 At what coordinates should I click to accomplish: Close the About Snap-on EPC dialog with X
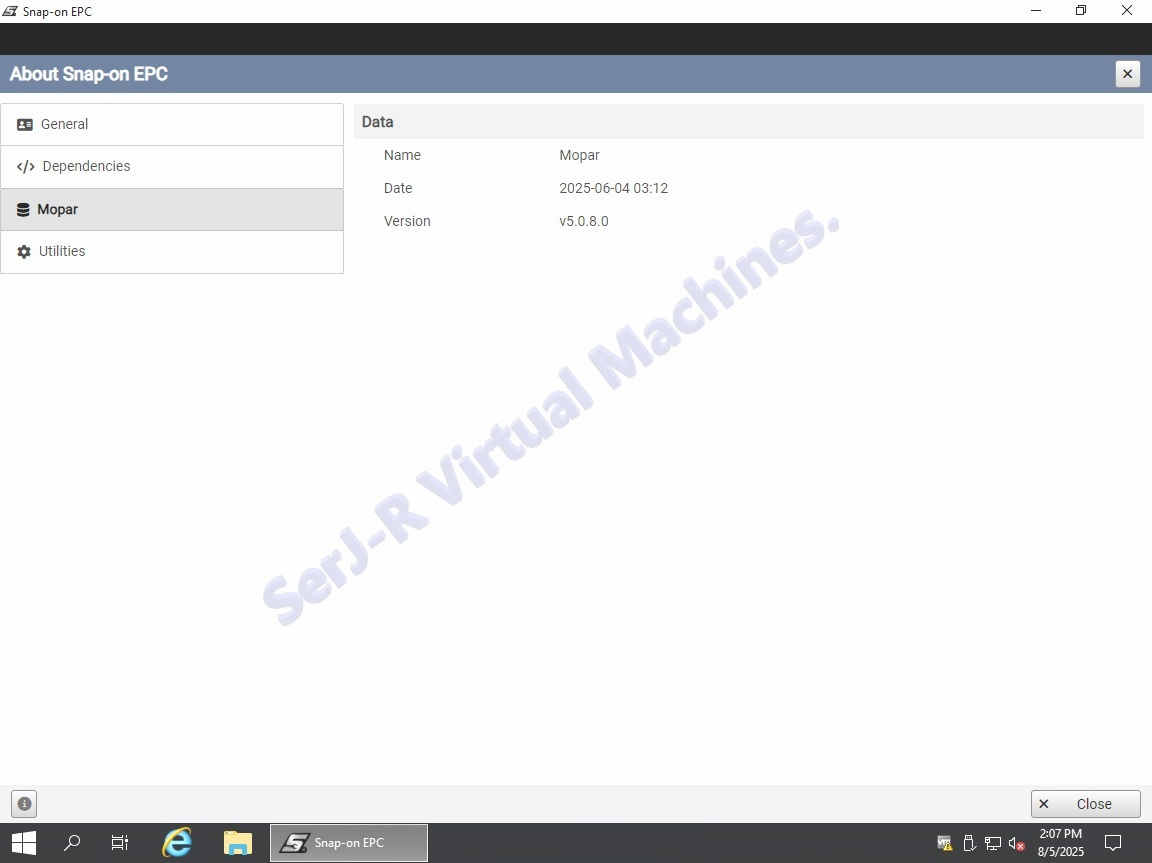tap(1127, 74)
